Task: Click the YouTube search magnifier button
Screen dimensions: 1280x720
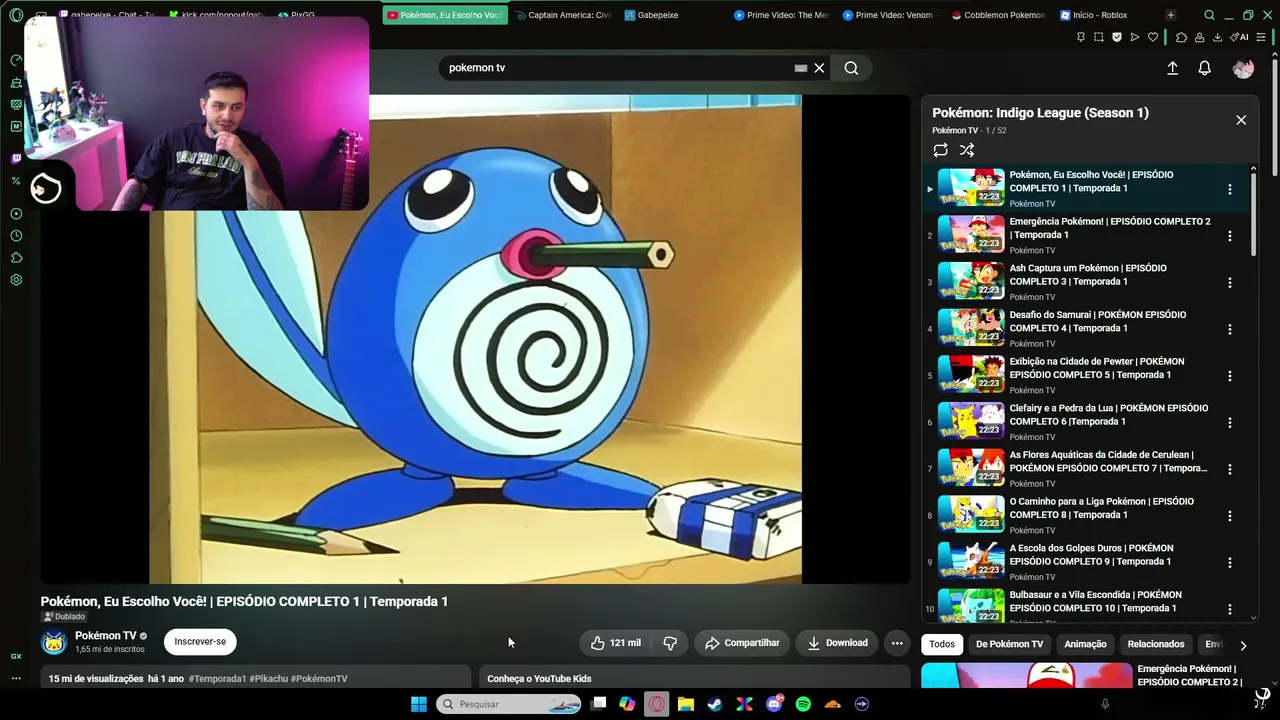Action: [x=851, y=68]
